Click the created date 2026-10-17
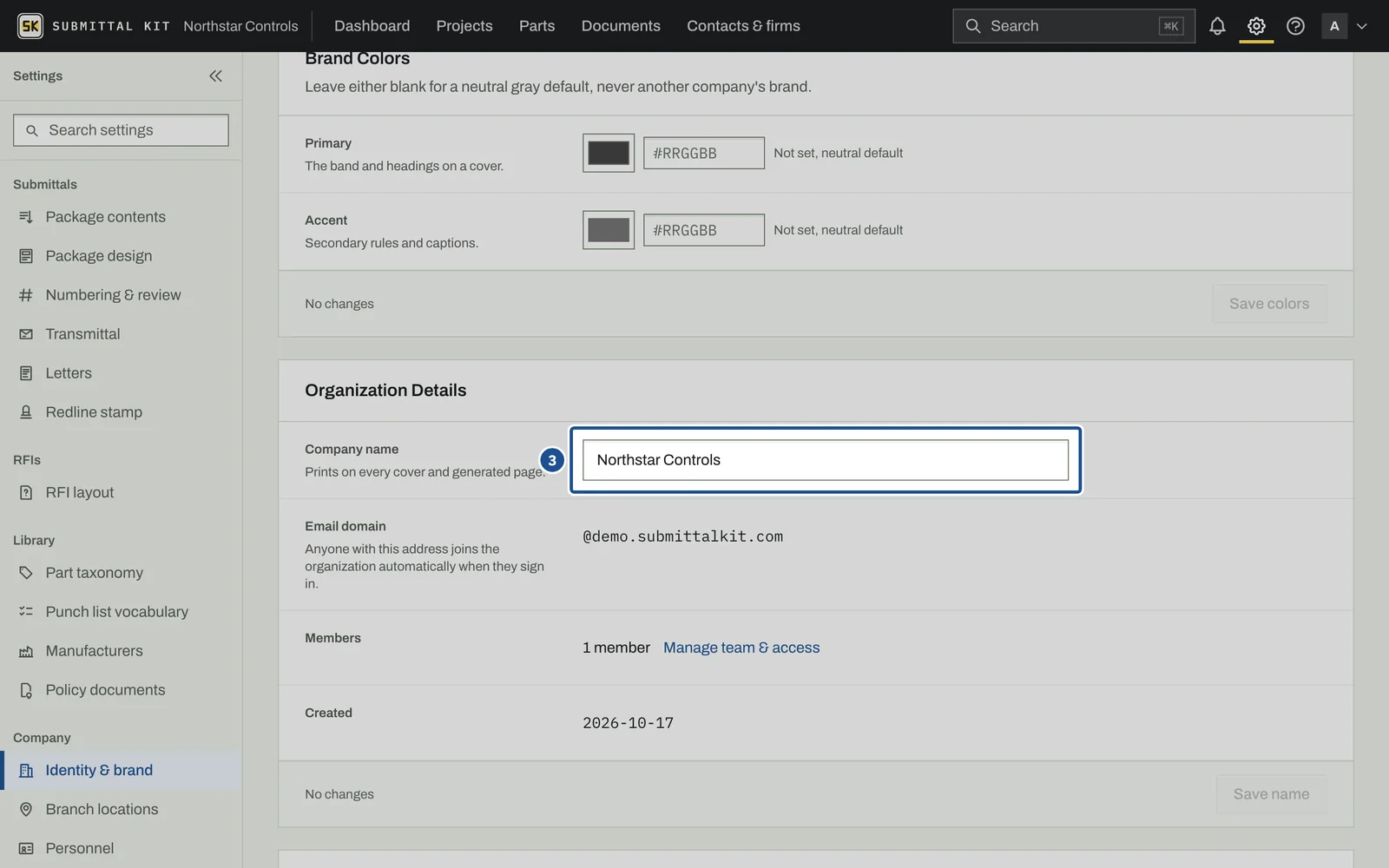The height and width of the screenshot is (868, 1389). click(629, 723)
